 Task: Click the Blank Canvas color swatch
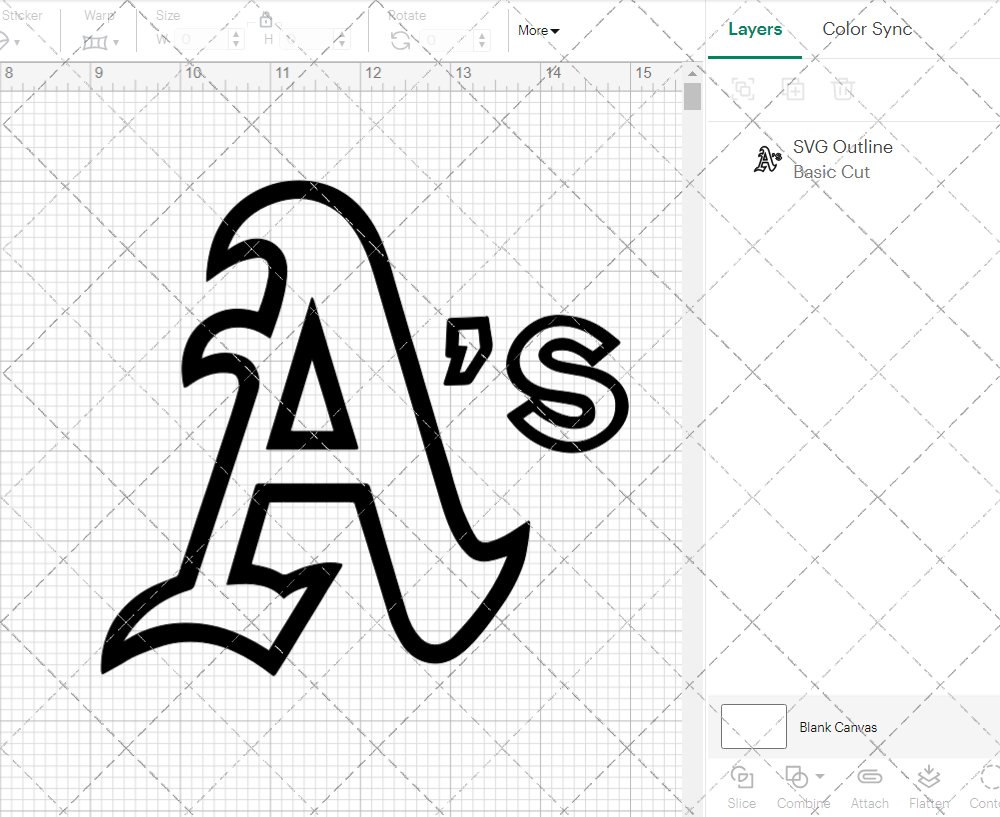753,727
